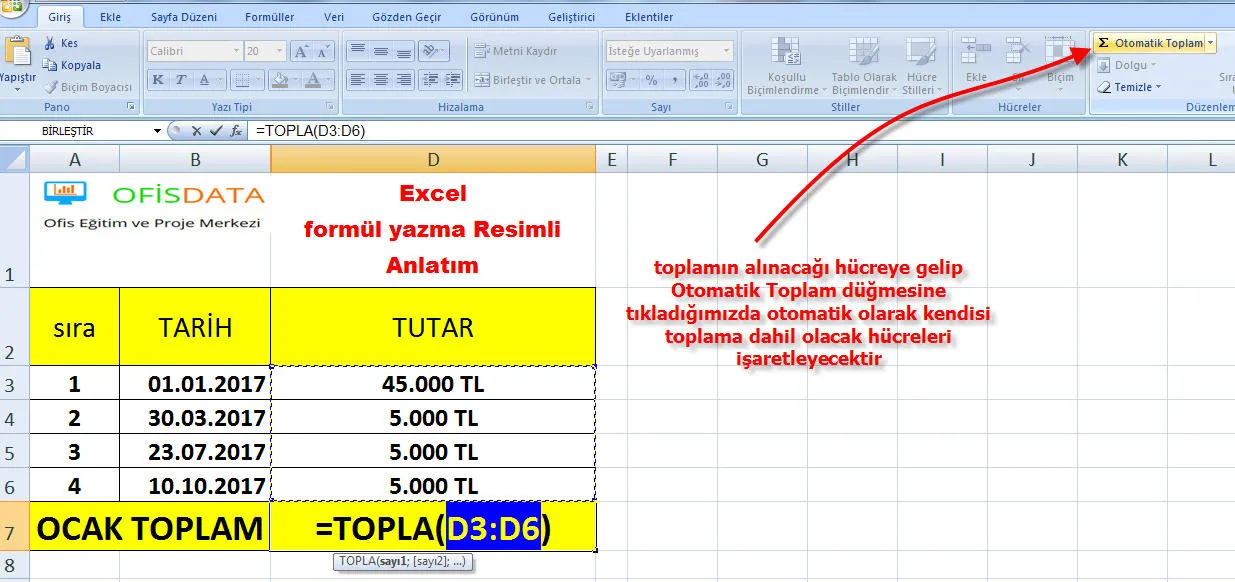Cancel formula entry with the X icon
The height and width of the screenshot is (582, 1235).
click(197, 130)
